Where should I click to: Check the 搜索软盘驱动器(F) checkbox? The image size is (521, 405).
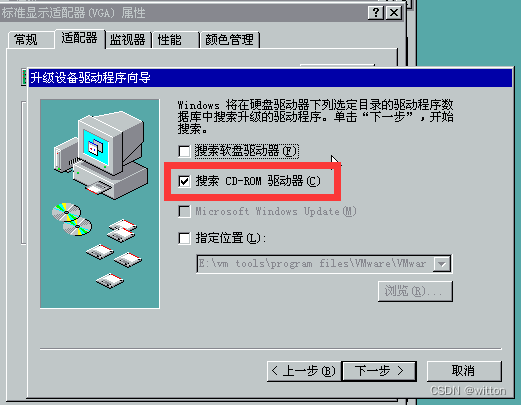tap(184, 151)
